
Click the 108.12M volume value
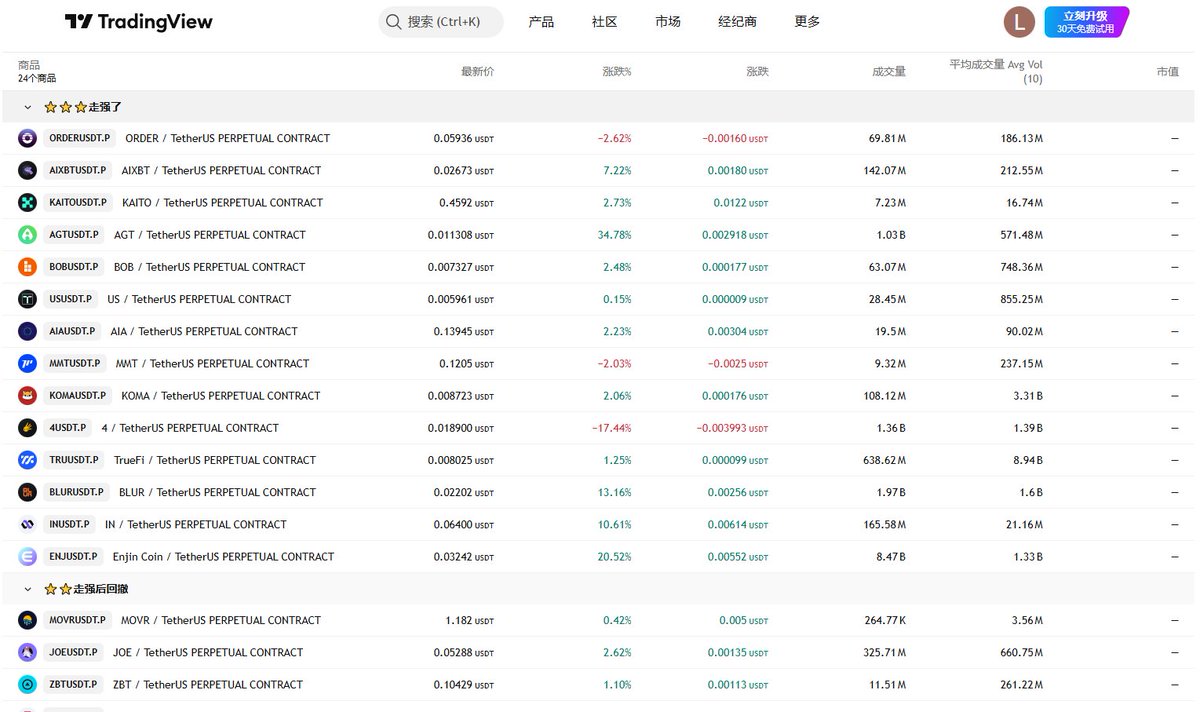click(x=885, y=396)
